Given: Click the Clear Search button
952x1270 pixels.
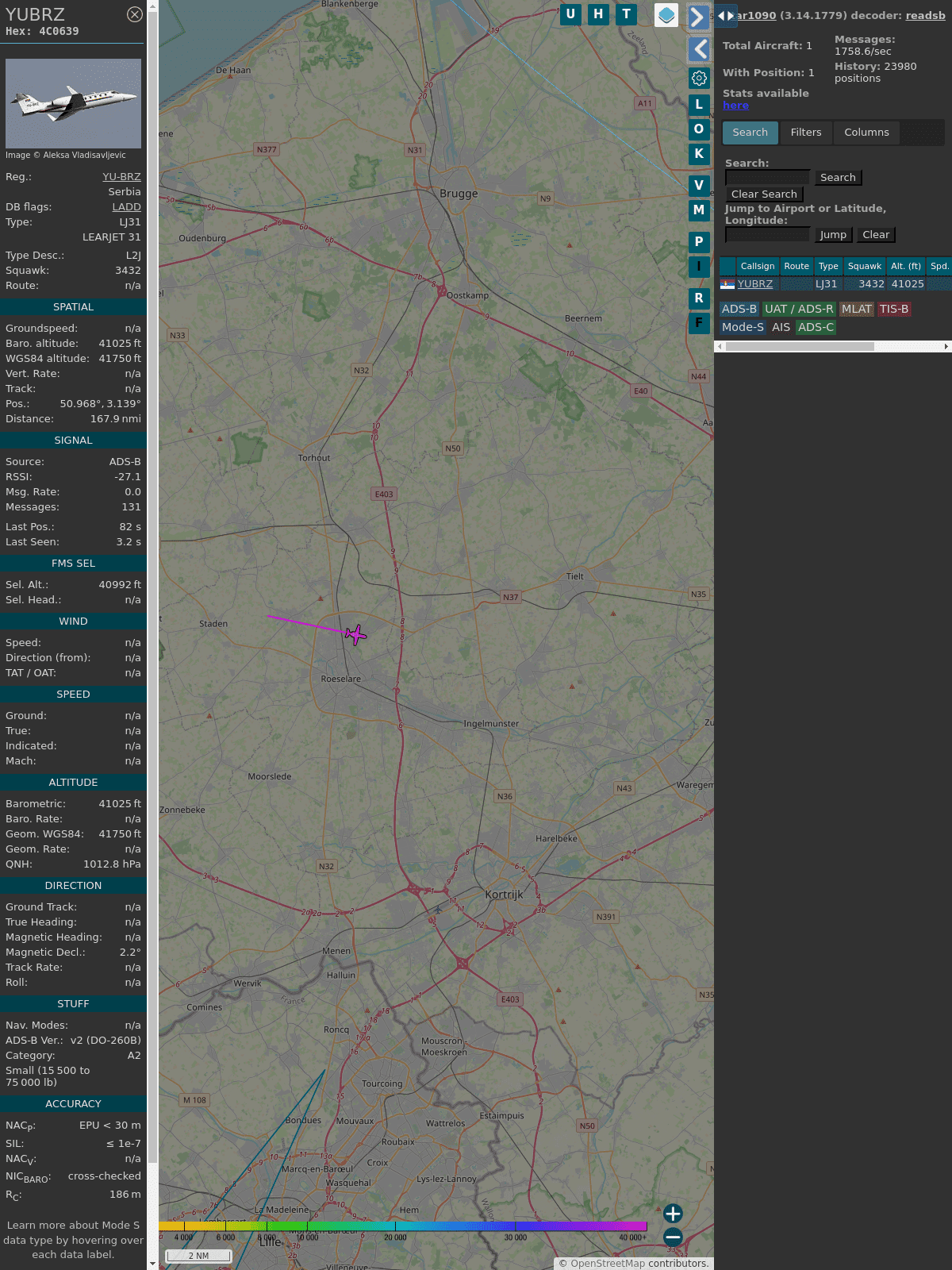Looking at the screenshot, I should [764, 194].
